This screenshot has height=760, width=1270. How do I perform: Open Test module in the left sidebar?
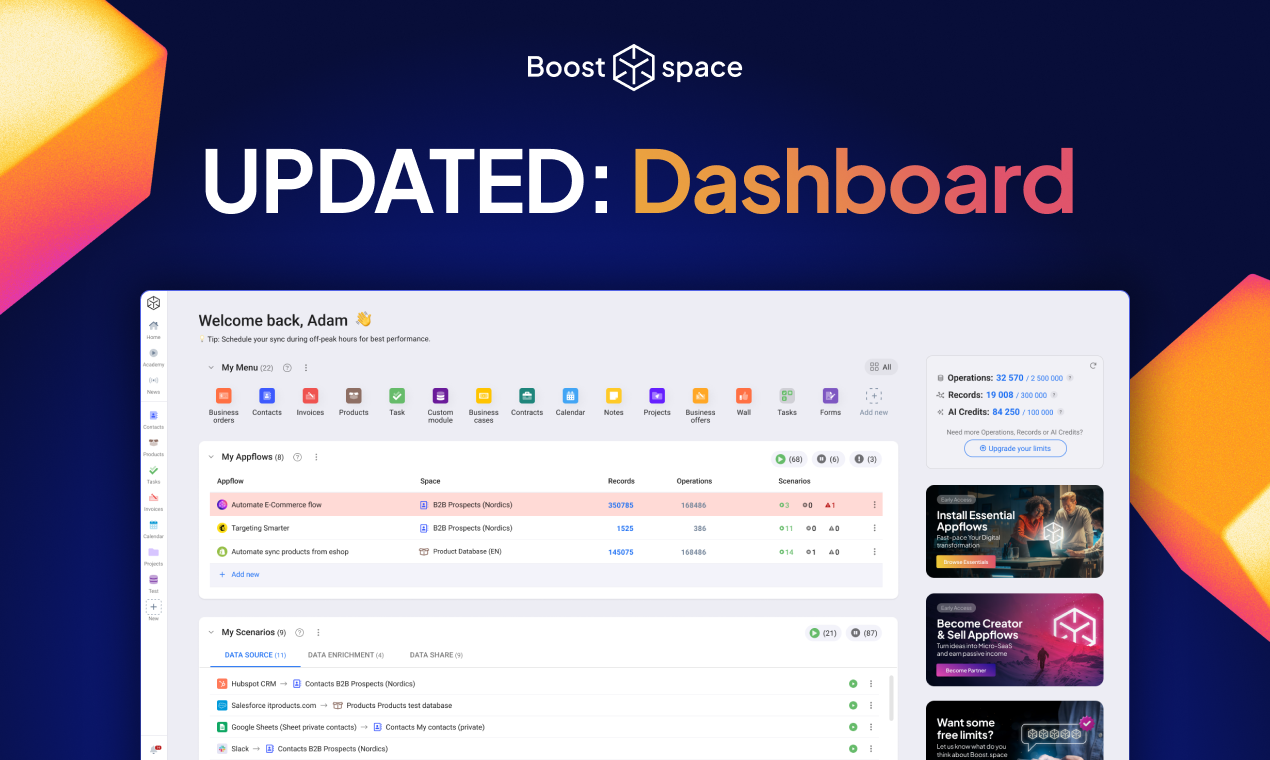pyautogui.click(x=153, y=583)
